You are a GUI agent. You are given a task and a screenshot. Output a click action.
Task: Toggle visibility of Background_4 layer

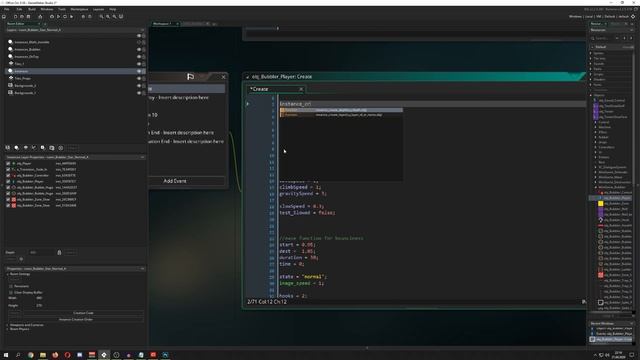tap(139, 86)
